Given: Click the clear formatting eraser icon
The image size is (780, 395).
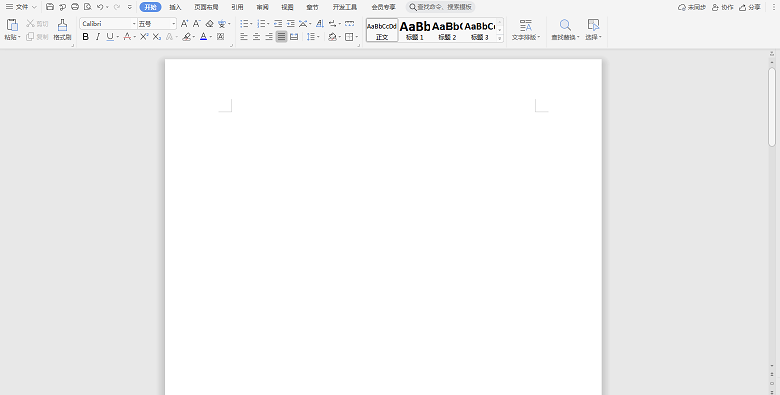Looking at the screenshot, I should tap(209, 23).
